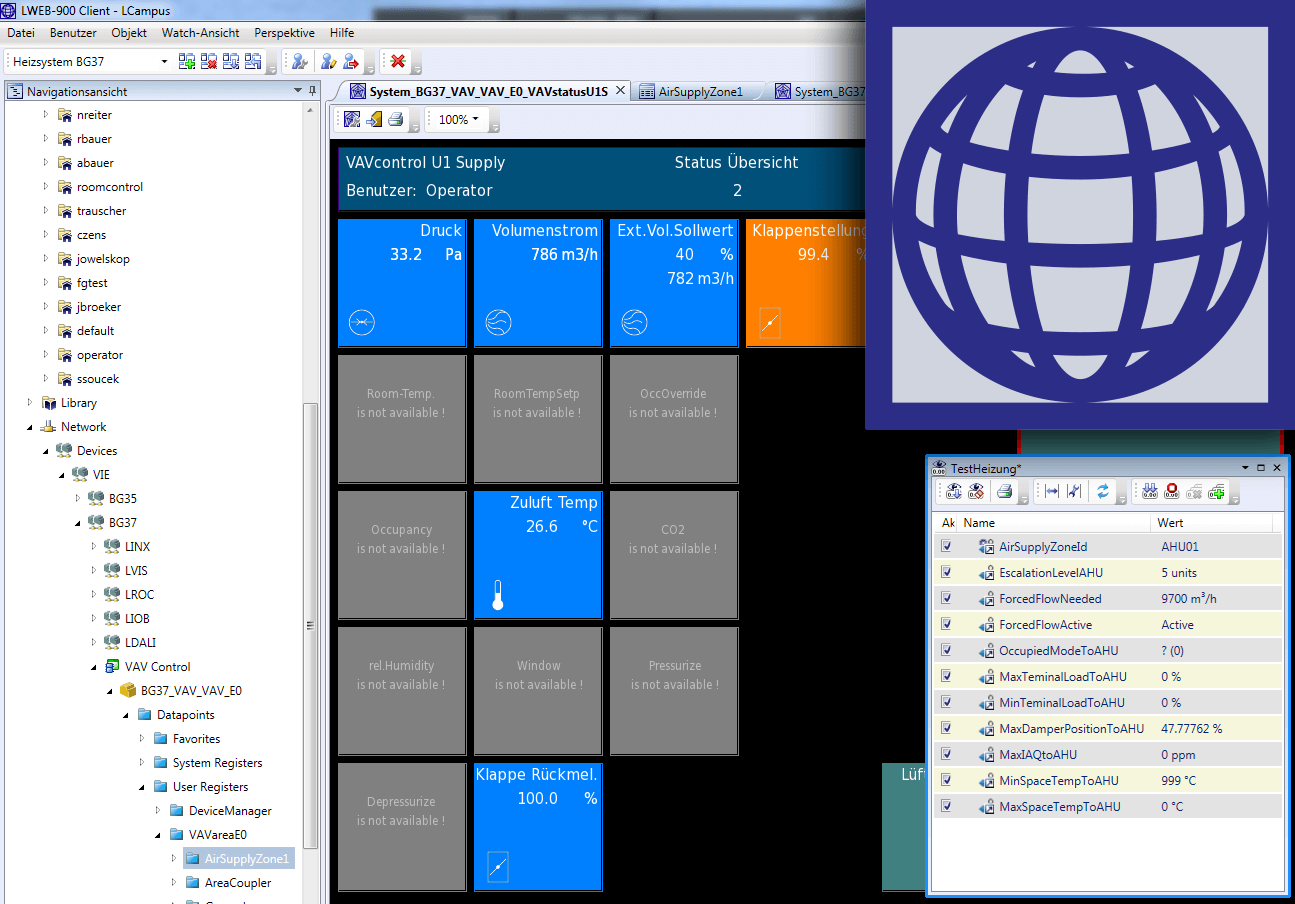Click the fan icon in Volumenstrom tile

tap(498, 322)
